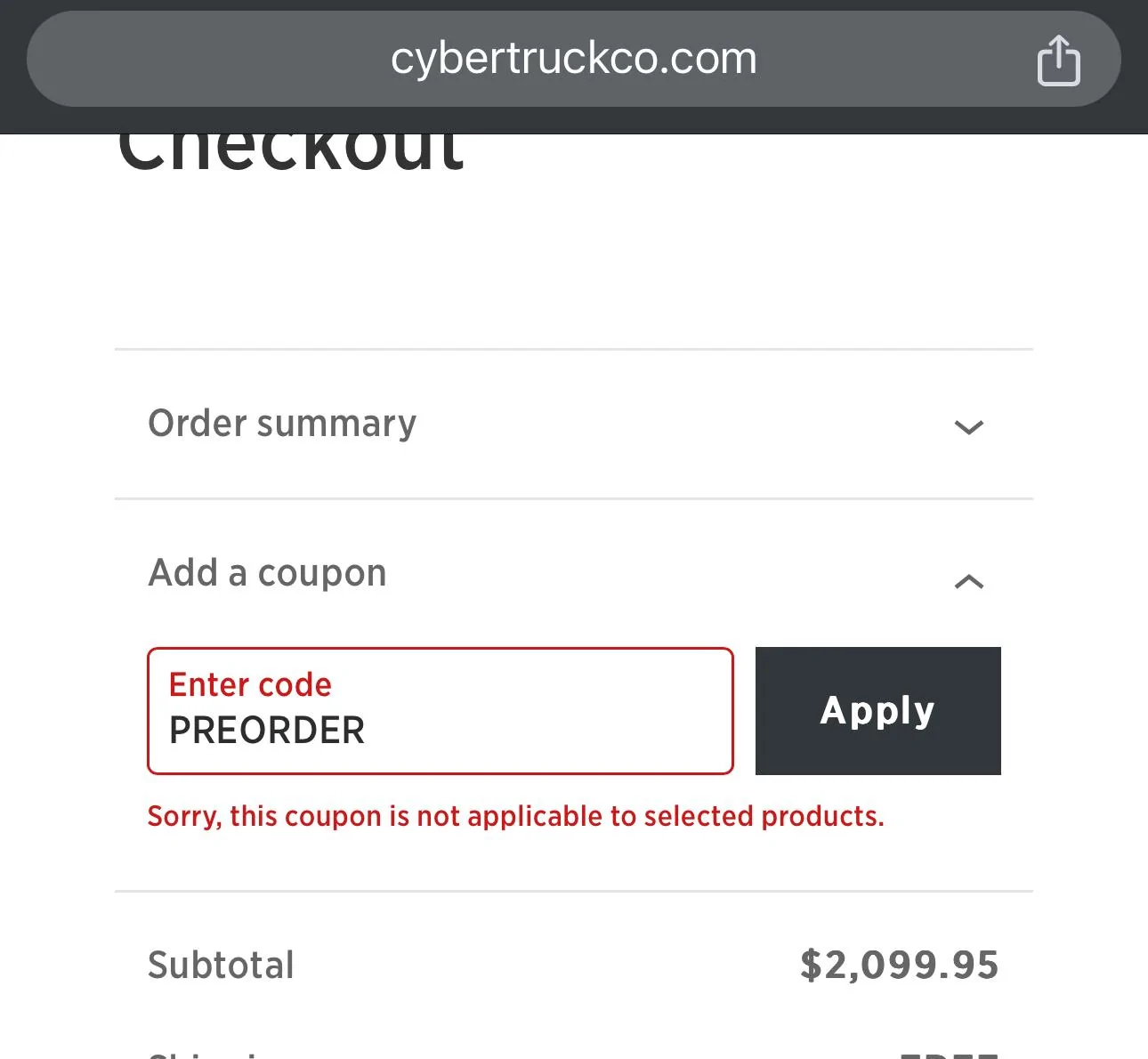Open the Order summary dropdown chevron
This screenshot has height=1059, width=1148.
[x=969, y=427]
